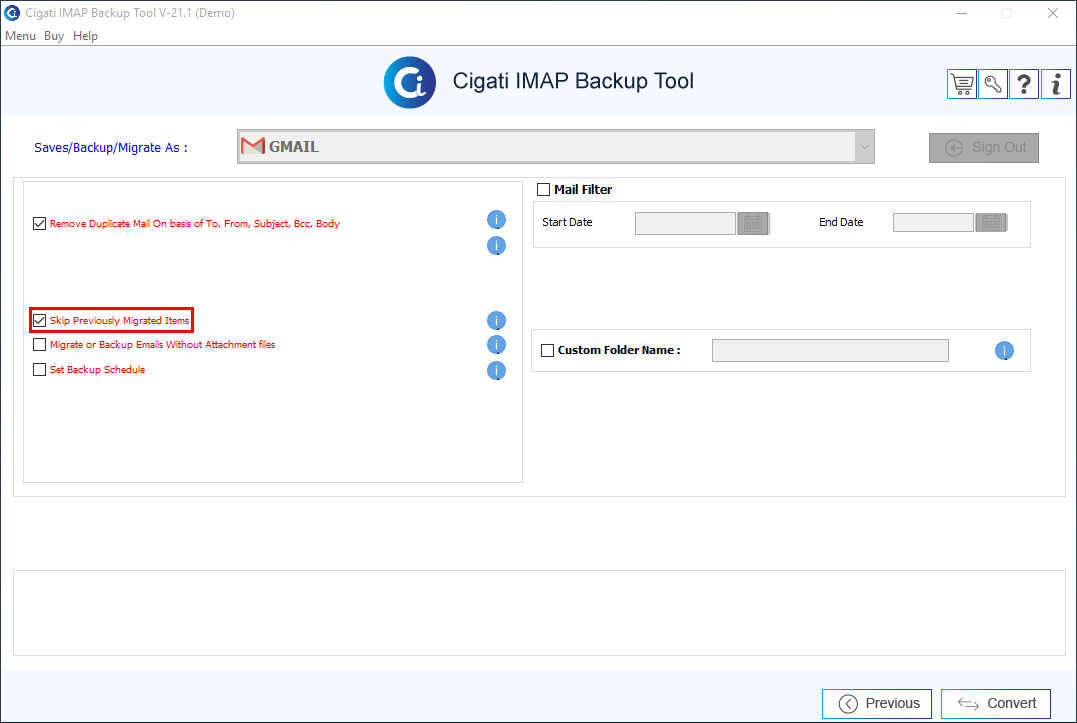1077x723 pixels.
Task: Click the Previous button
Action: click(876, 704)
